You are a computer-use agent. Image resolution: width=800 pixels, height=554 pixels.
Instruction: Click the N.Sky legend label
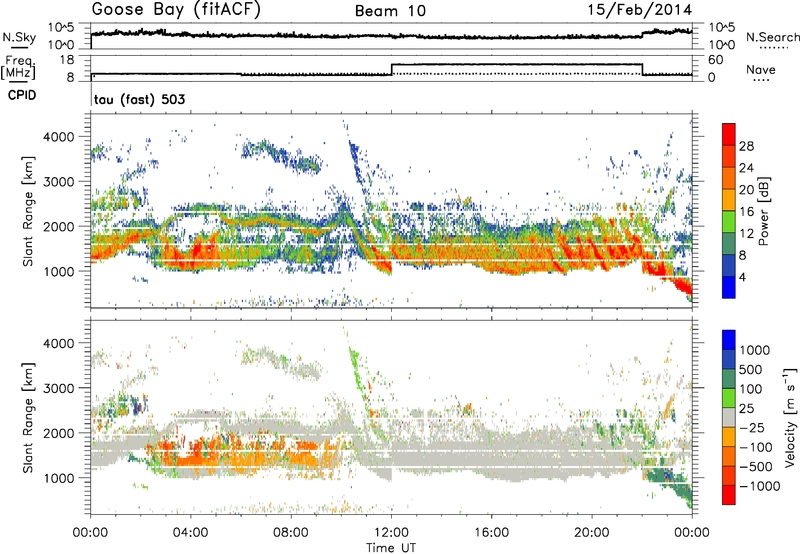(x=19, y=37)
